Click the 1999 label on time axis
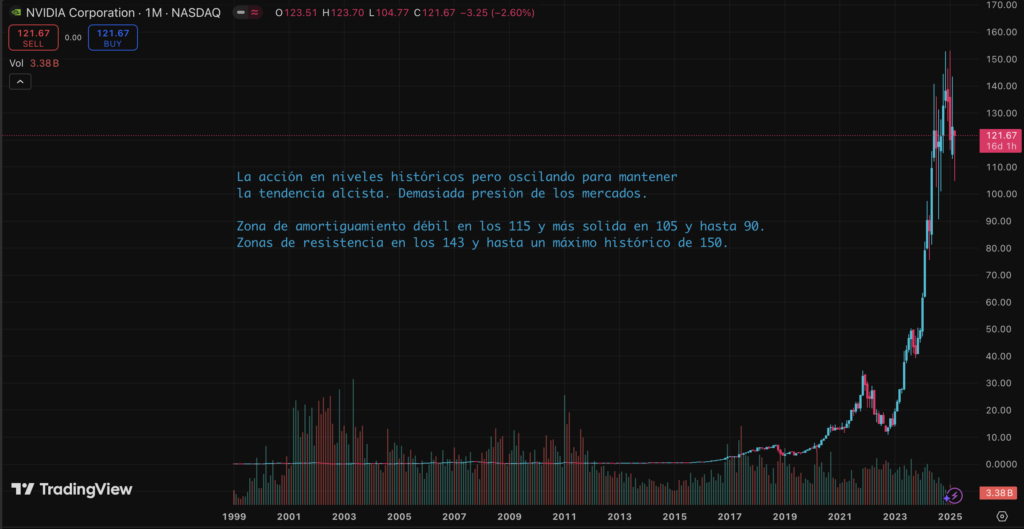Image resolution: width=1024 pixels, height=529 pixels. [x=233, y=516]
